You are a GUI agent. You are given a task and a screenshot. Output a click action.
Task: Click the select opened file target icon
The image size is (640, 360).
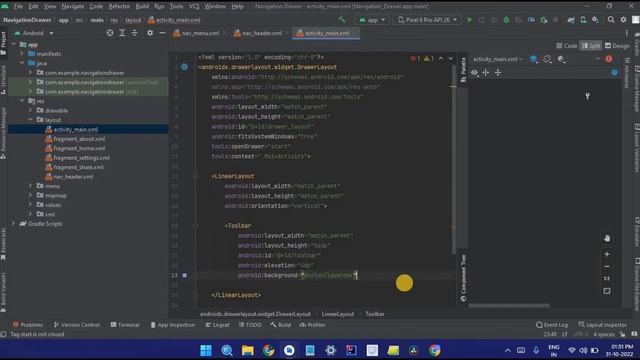(x=110, y=33)
